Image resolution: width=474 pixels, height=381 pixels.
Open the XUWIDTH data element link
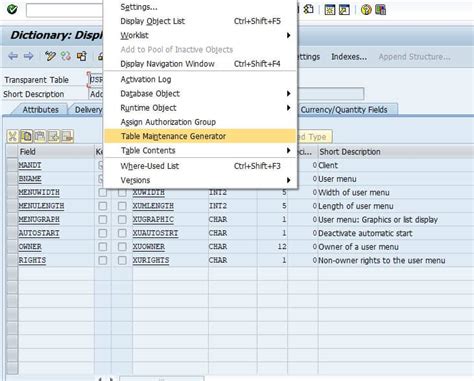(149, 193)
